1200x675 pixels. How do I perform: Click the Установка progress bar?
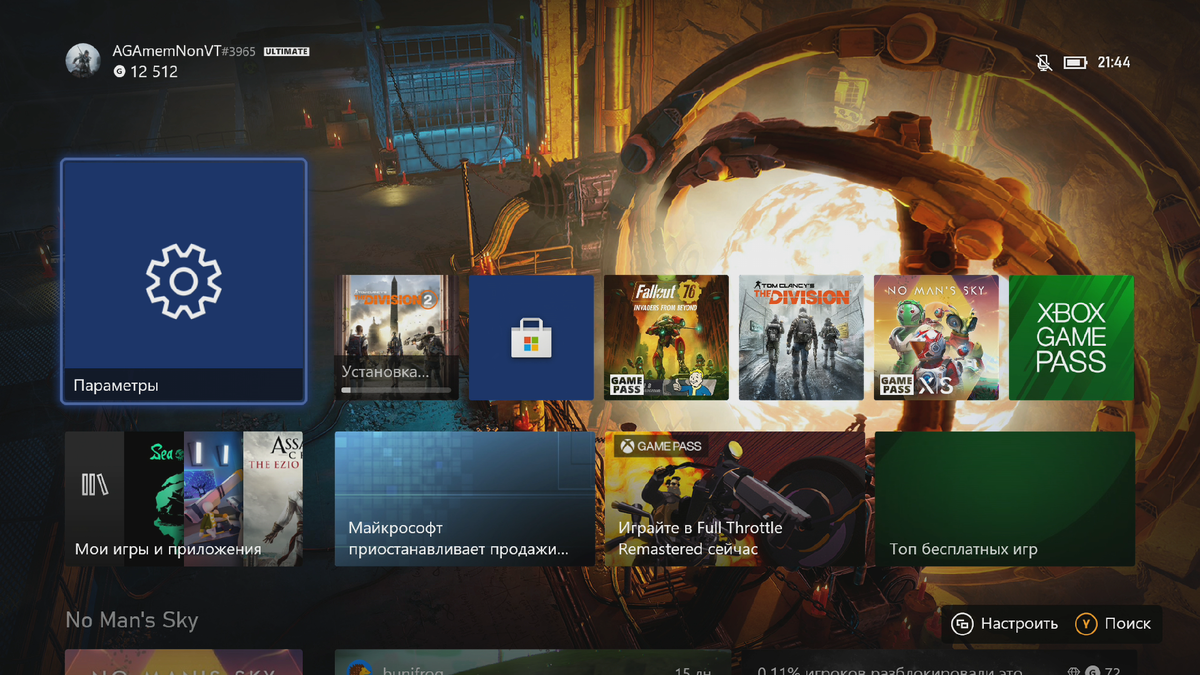click(x=397, y=389)
